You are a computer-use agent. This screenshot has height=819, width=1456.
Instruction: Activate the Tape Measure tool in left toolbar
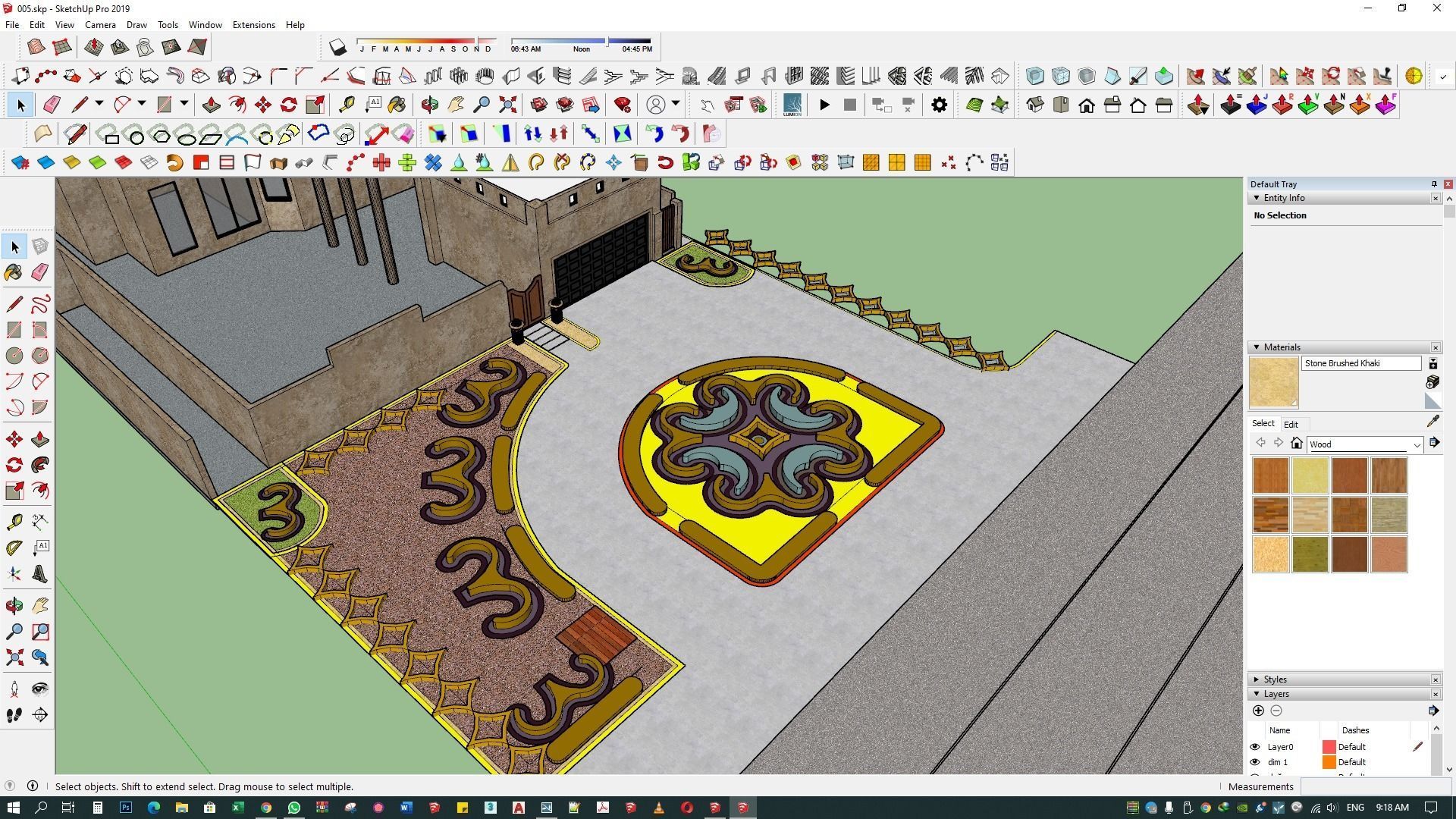(14, 522)
